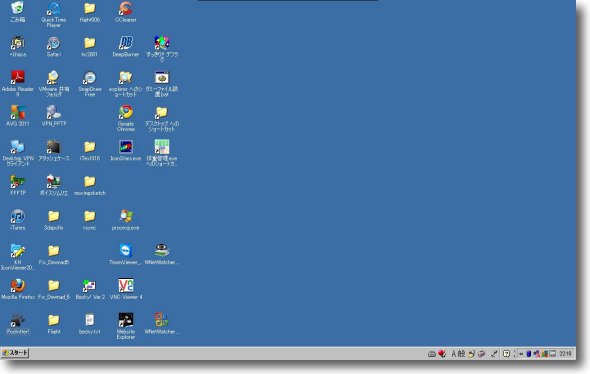Select the Mozilla Firefox desktop icon
Image resolution: width=590 pixels, height=374 pixels.
click(x=18, y=289)
